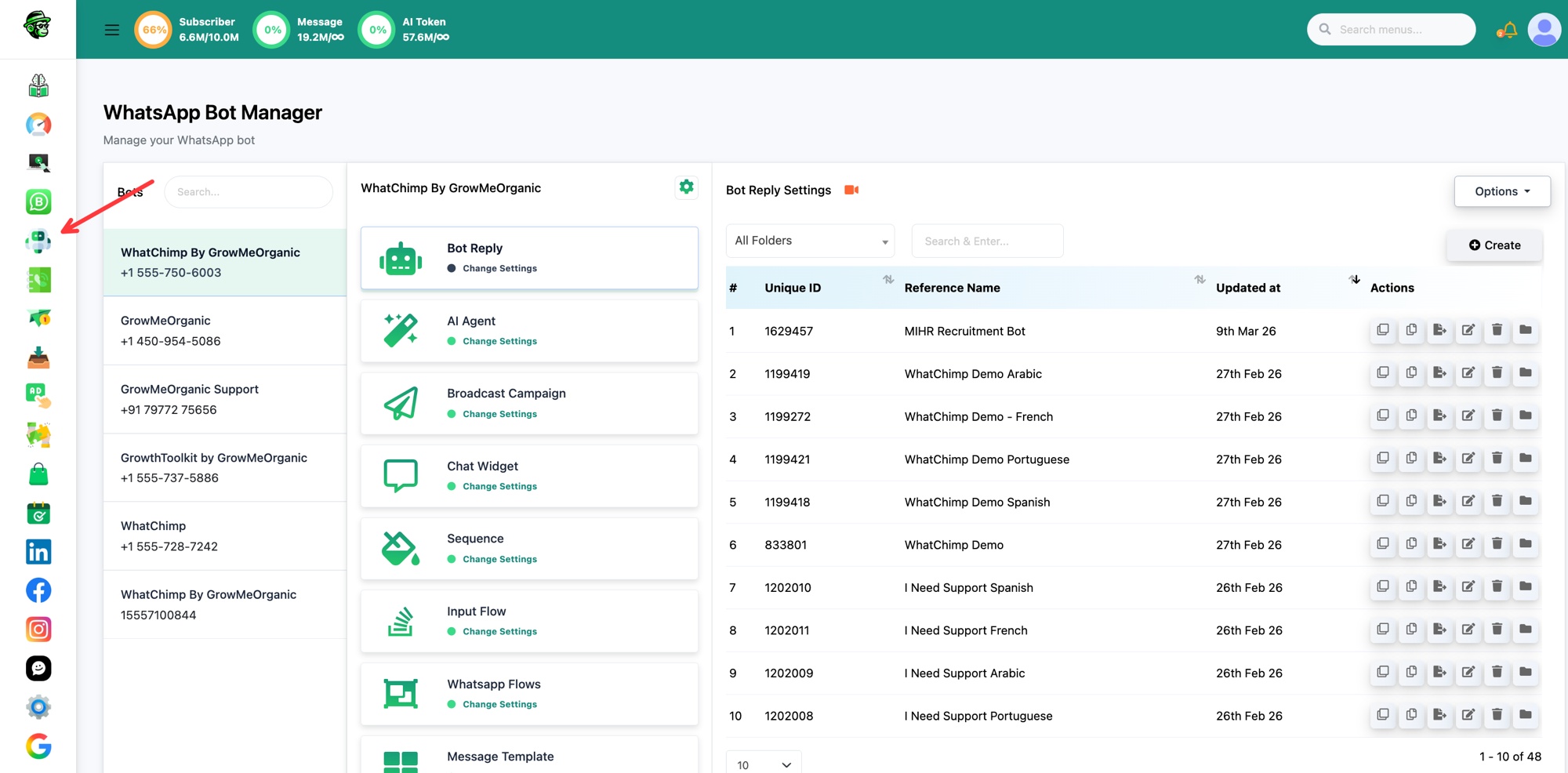Open the Options dropdown
The width and height of the screenshot is (1568, 773).
point(1502,191)
